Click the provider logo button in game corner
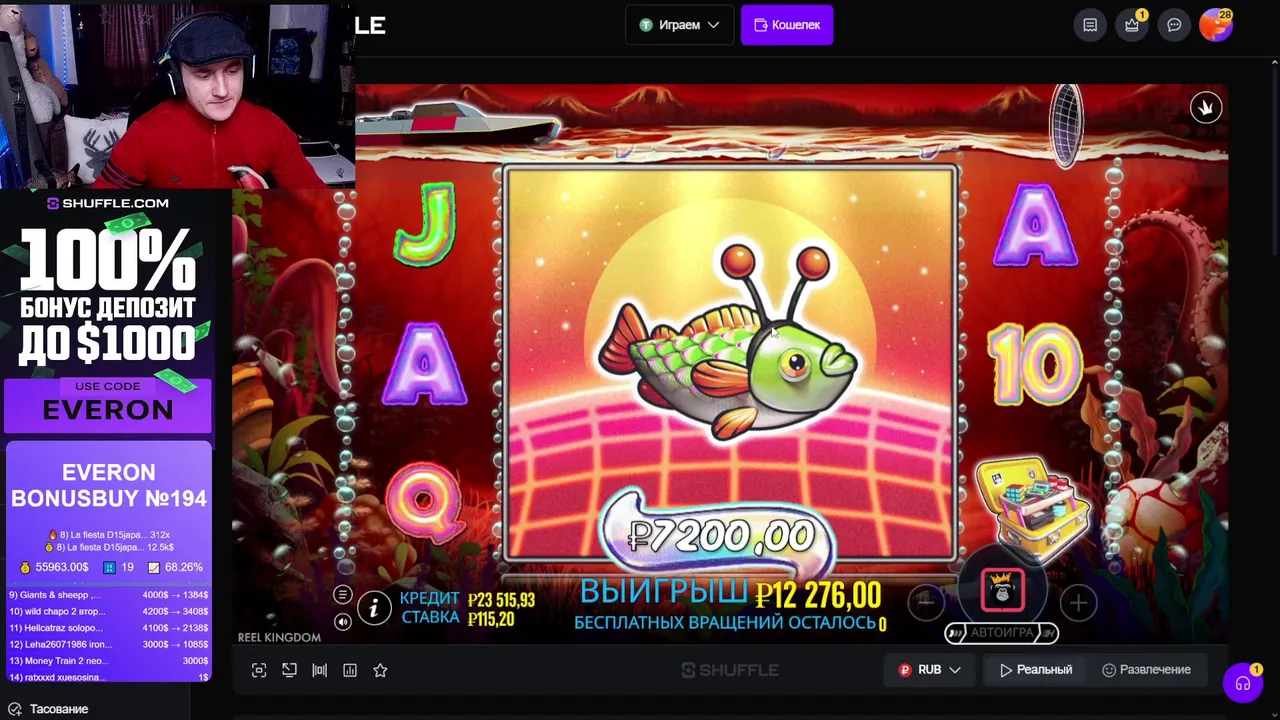The image size is (1280, 720). [x=1206, y=108]
